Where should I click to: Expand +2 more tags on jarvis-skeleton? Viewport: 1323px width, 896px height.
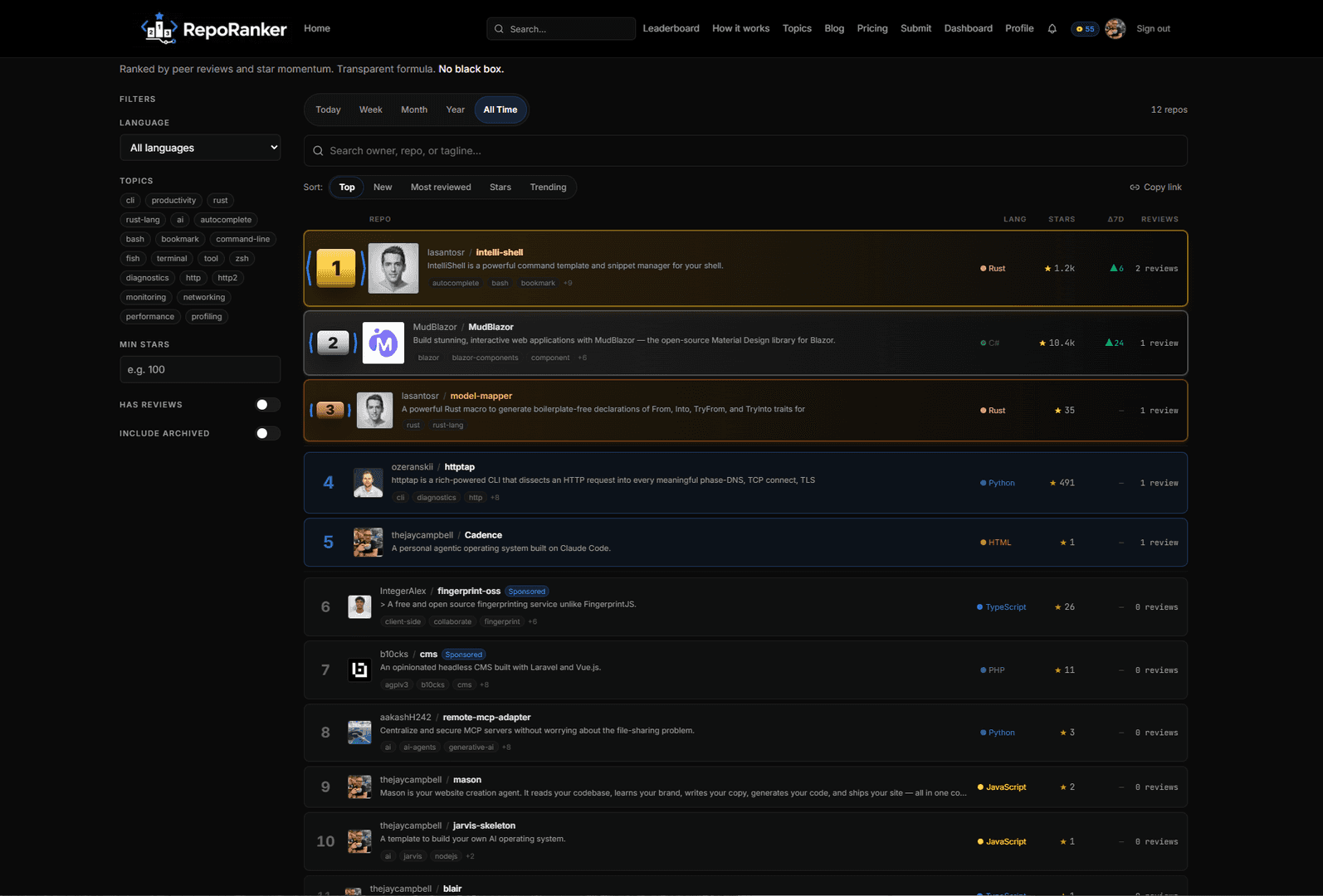(470, 856)
